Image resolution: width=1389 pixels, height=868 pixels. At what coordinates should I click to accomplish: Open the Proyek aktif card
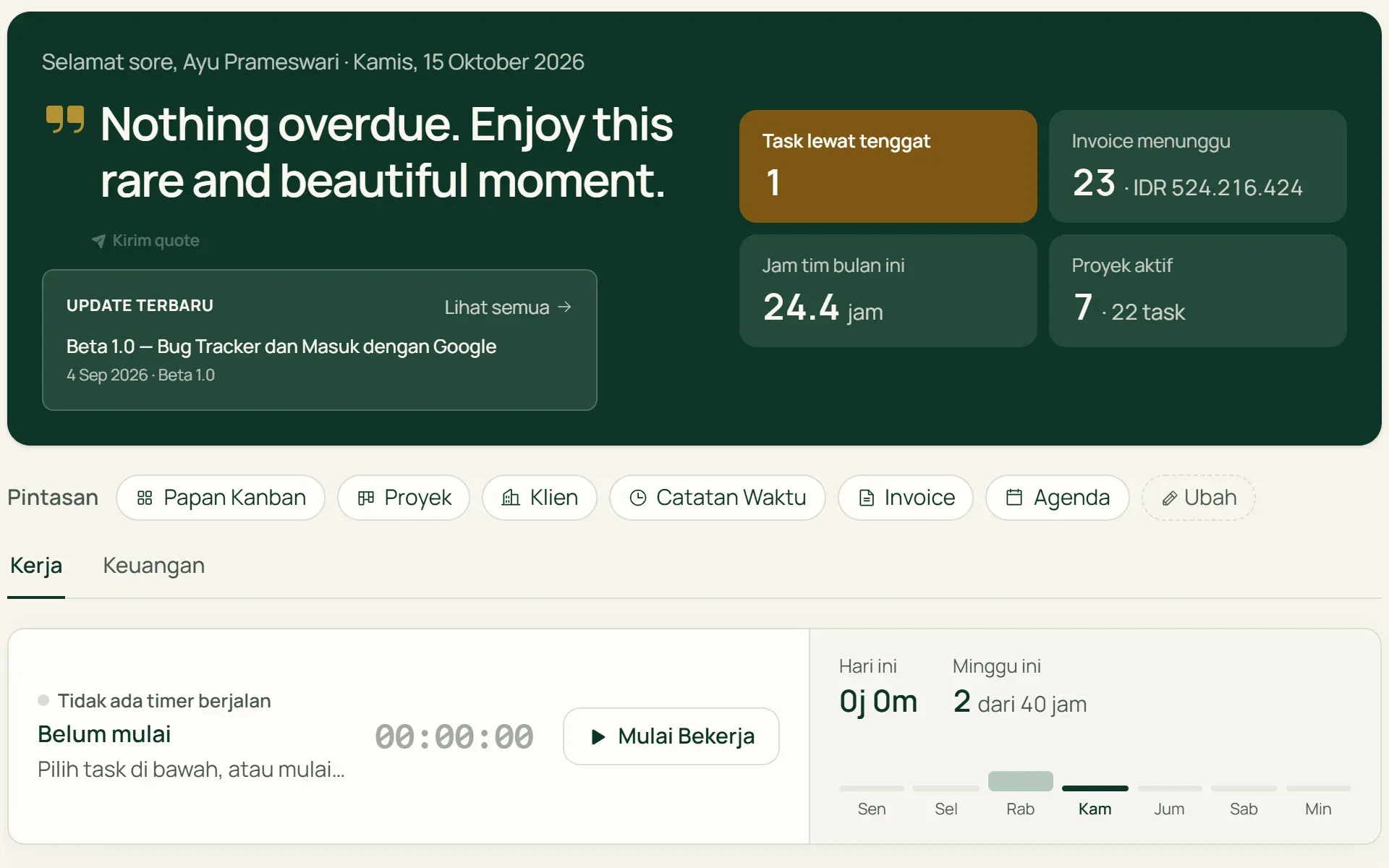coord(1197,291)
